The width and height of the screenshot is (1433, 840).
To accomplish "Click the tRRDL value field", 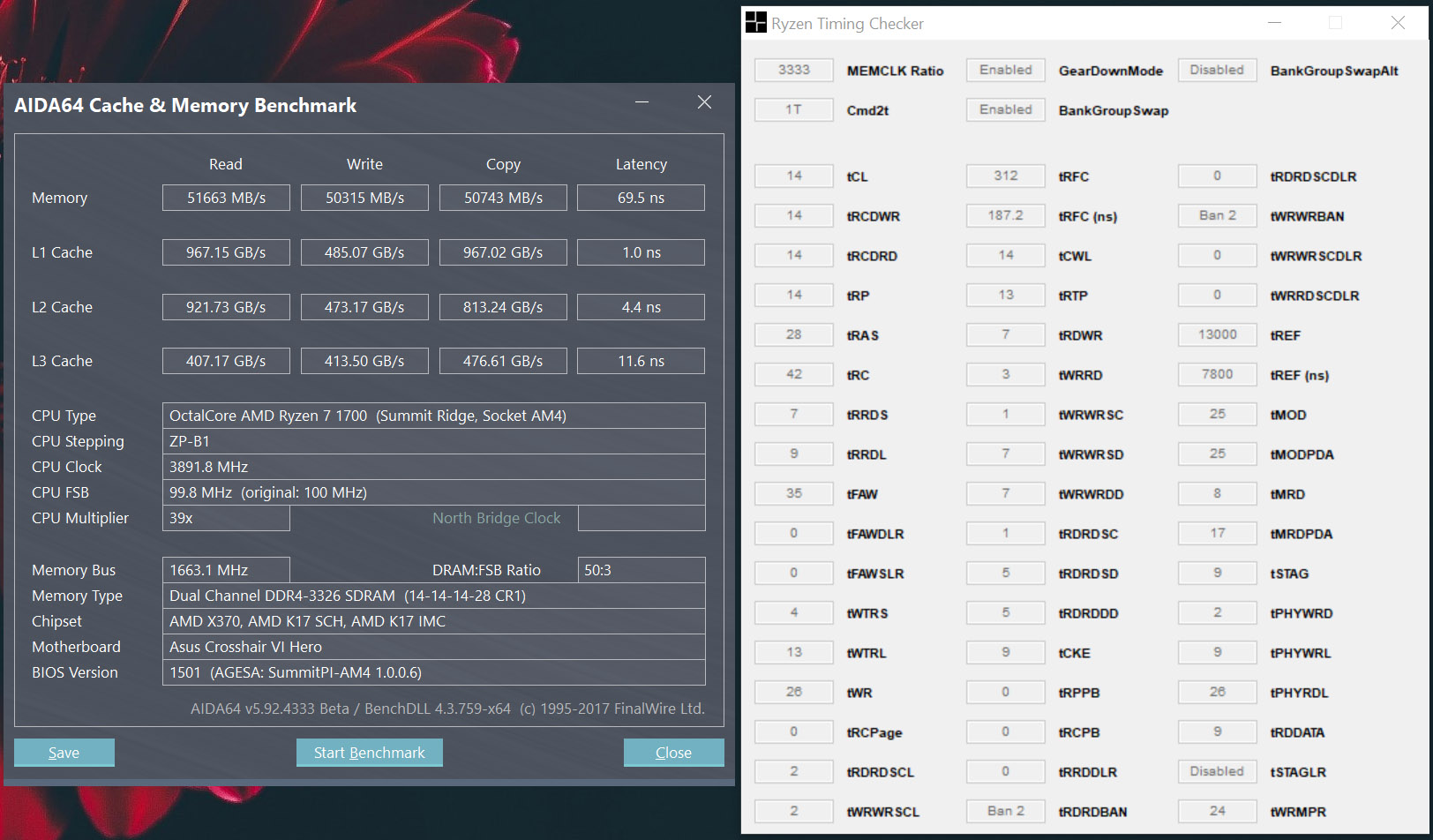I will [x=794, y=454].
